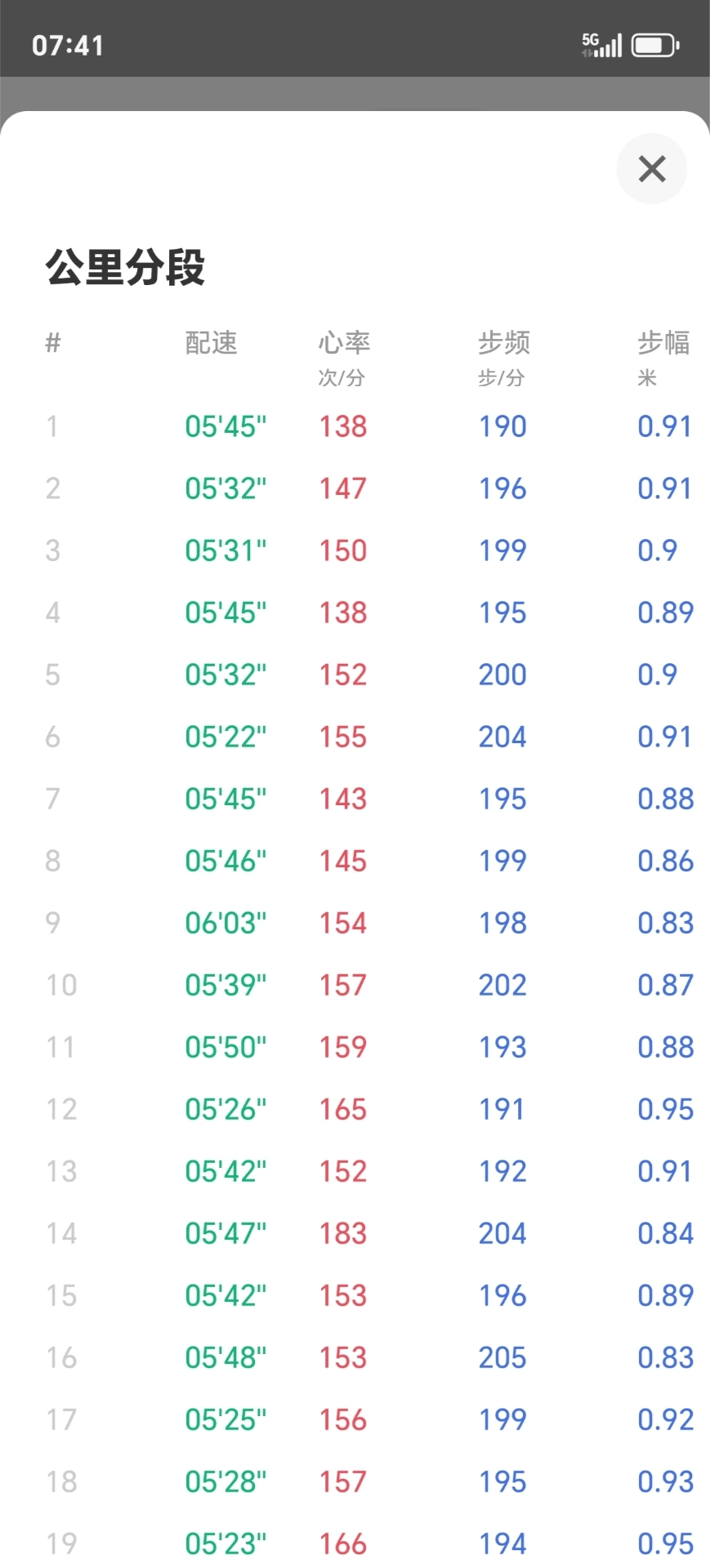Tap the 步幅 column header
Screen dimensions: 710x1568
pos(663,343)
